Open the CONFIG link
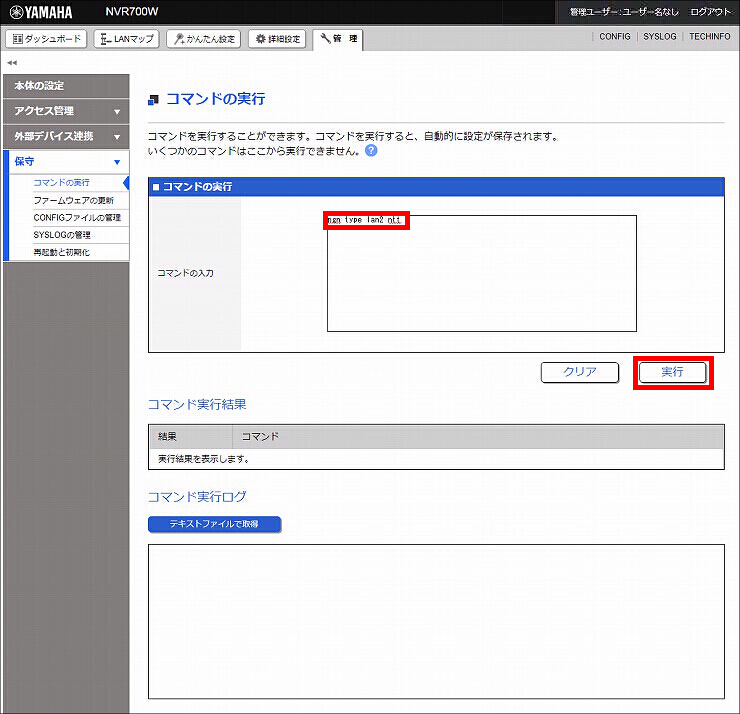This screenshot has height=714, width=740. pyautogui.click(x=614, y=36)
